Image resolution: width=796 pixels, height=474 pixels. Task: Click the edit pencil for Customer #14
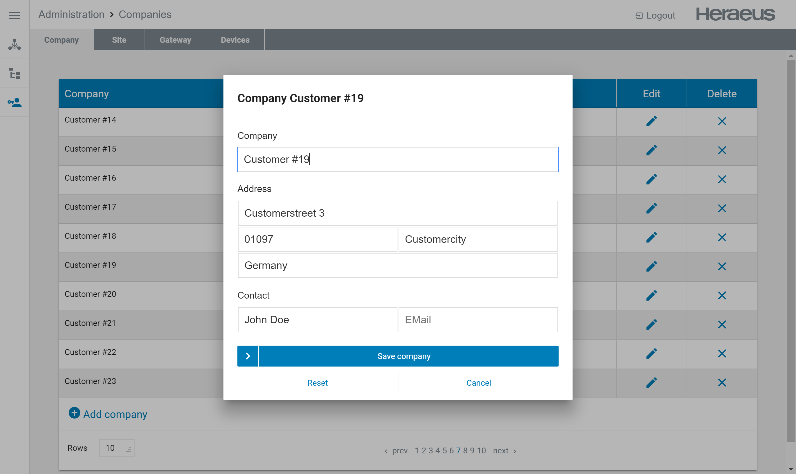(651, 121)
